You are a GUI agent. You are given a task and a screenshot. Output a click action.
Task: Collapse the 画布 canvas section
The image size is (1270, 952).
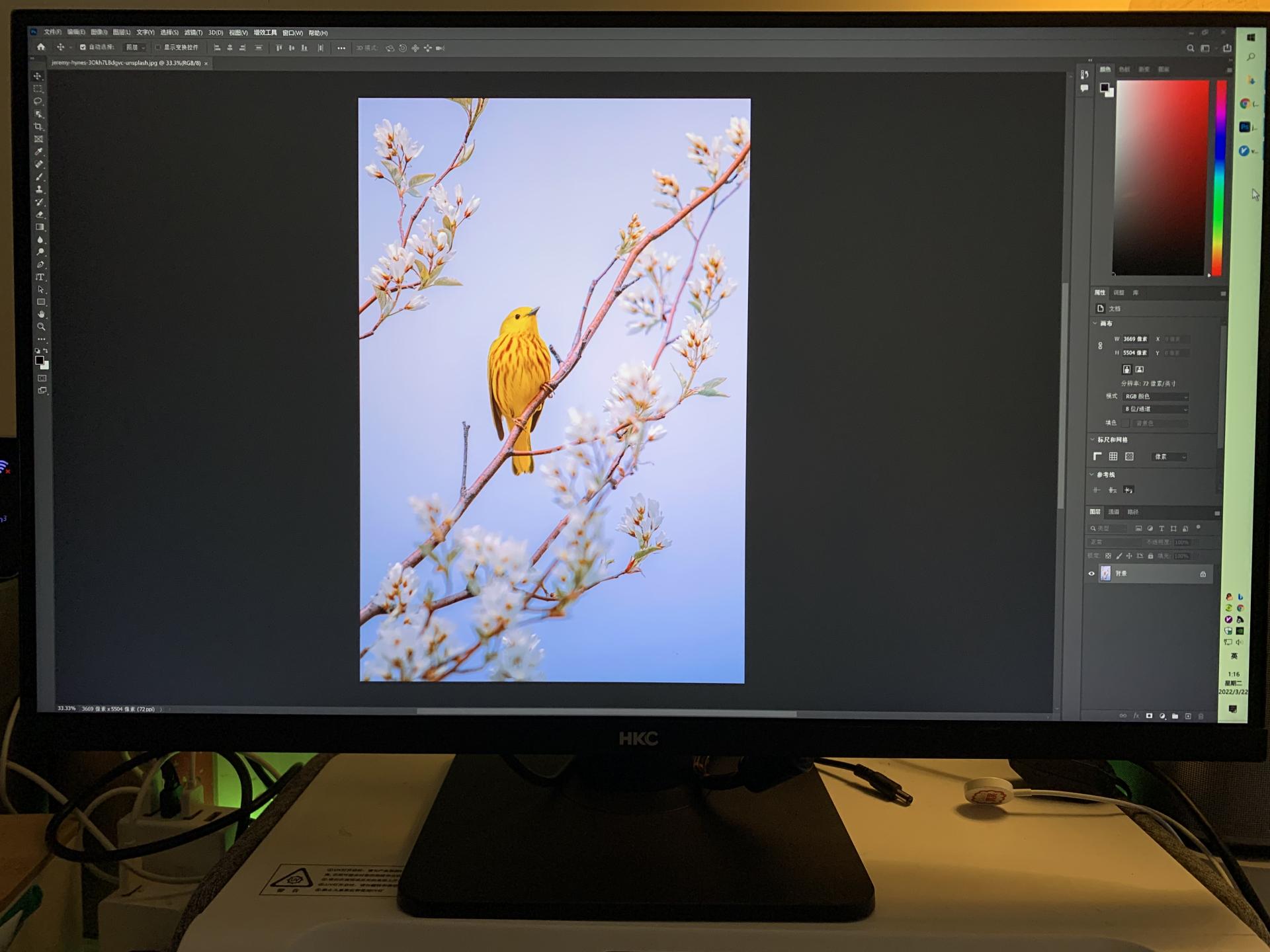pyautogui.click(x=1095, y=323)
